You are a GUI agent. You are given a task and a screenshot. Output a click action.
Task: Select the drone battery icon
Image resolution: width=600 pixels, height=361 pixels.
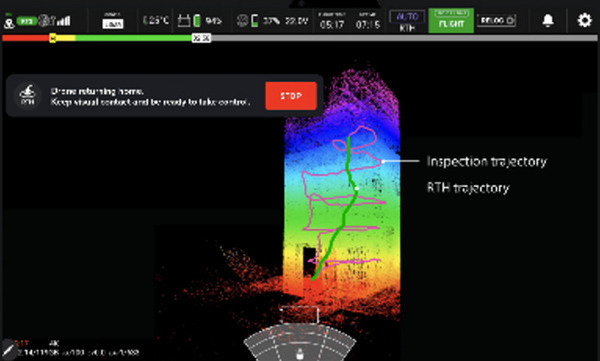coord(254,20)
